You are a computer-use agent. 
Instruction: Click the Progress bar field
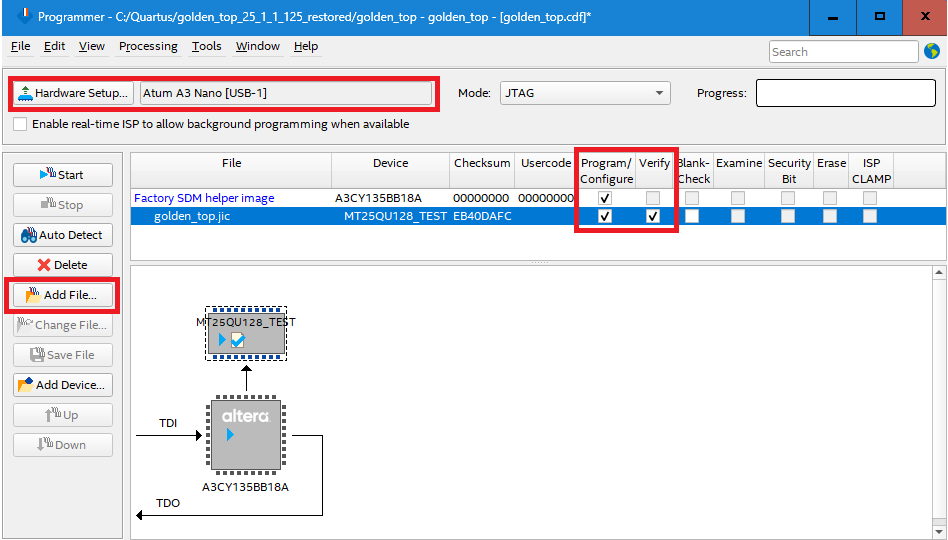click(846, 93)
